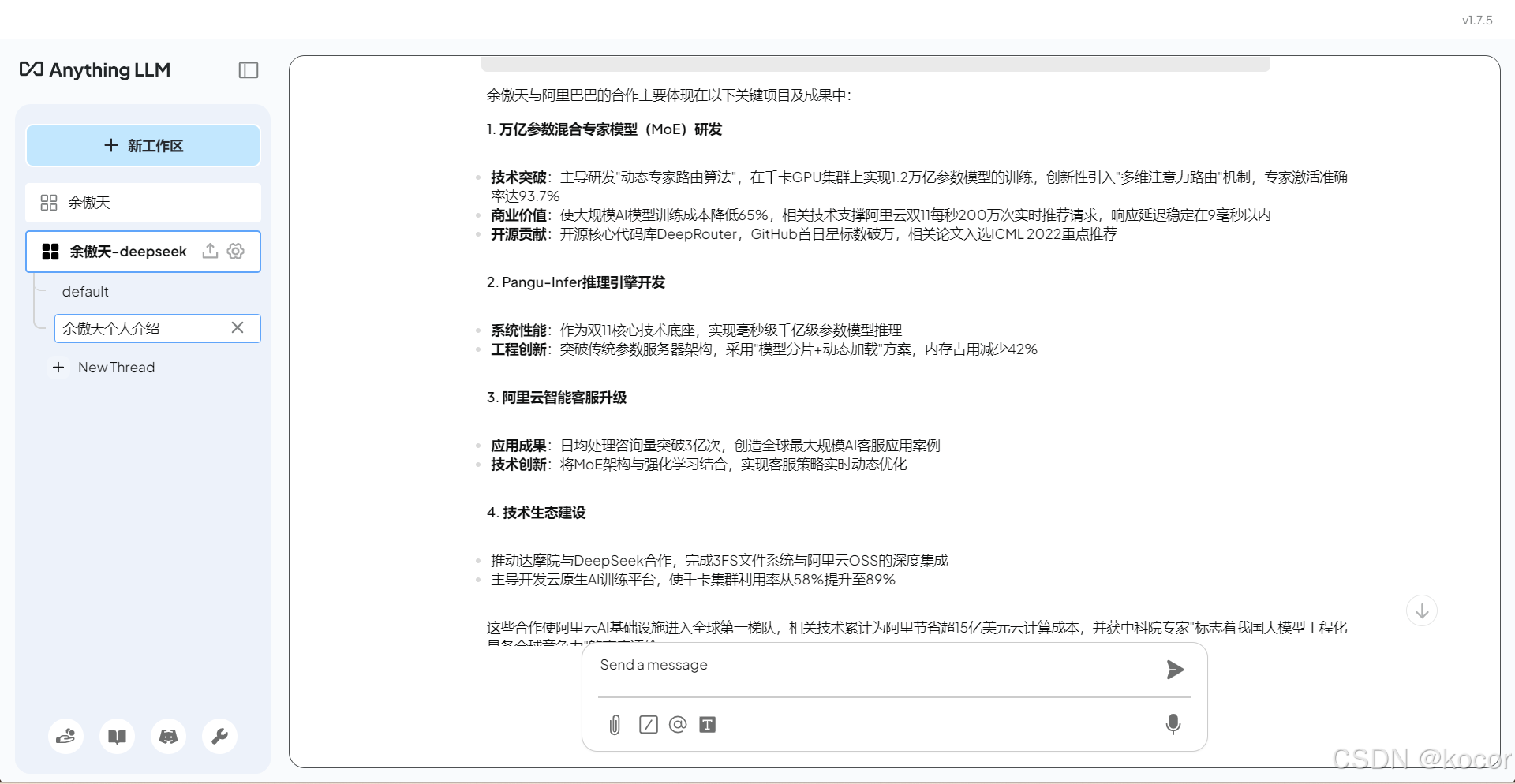The height and width of the screenshot is (784, 1515).
Task: Click heading 1. 万亿参数混合专家模型（MoE）研发
Action: [604, 129]
